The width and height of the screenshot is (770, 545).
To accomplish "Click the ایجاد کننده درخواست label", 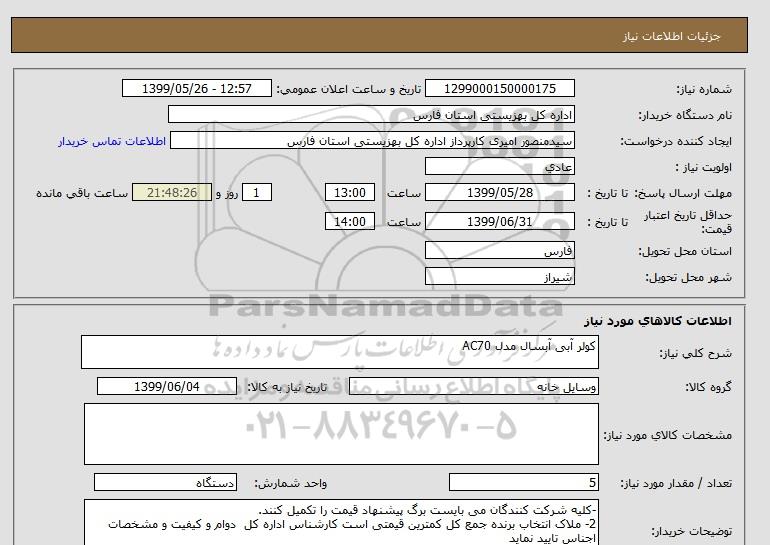I will (676, 141).
